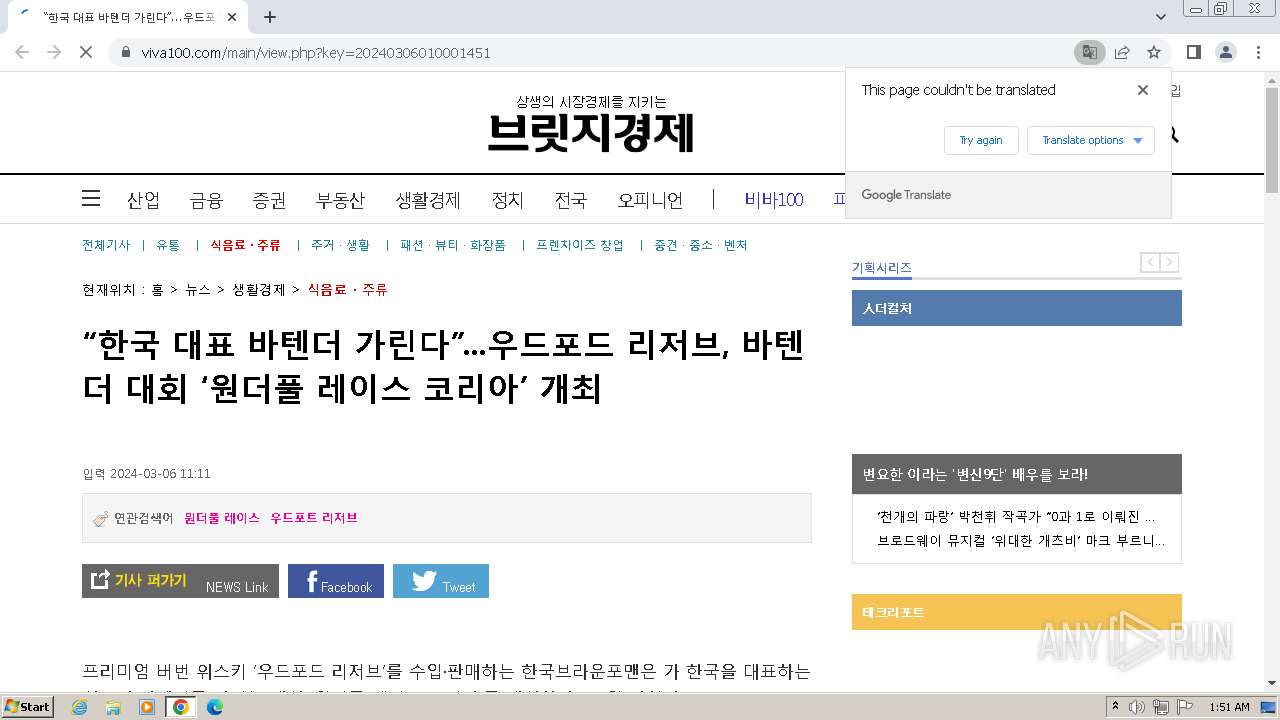Select the 유통 subcategory
Image resolution: width=1280 pixels, height=720 pixels.
tap(168, 245)
